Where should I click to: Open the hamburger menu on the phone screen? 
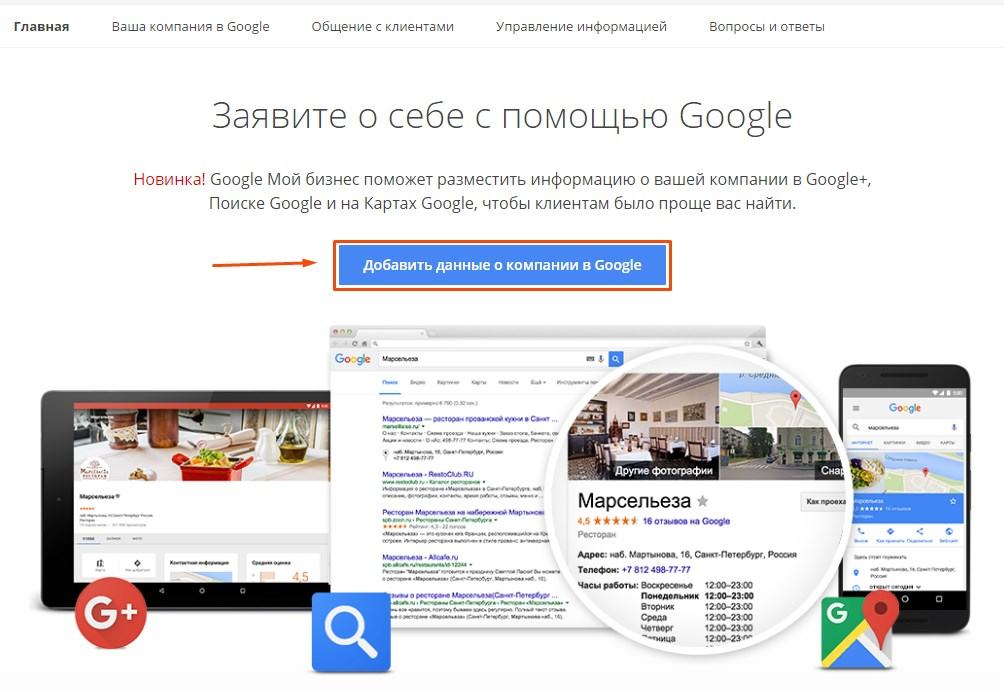[854, 408]
